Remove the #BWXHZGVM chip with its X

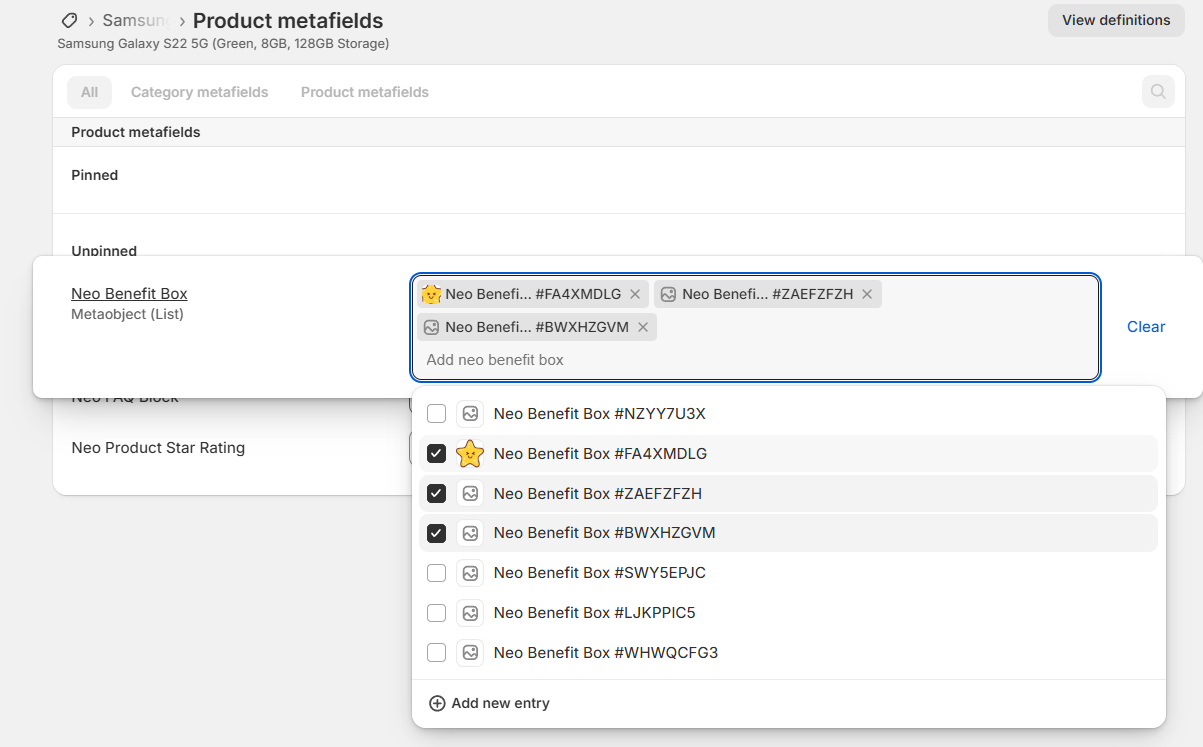click(643, 327)
